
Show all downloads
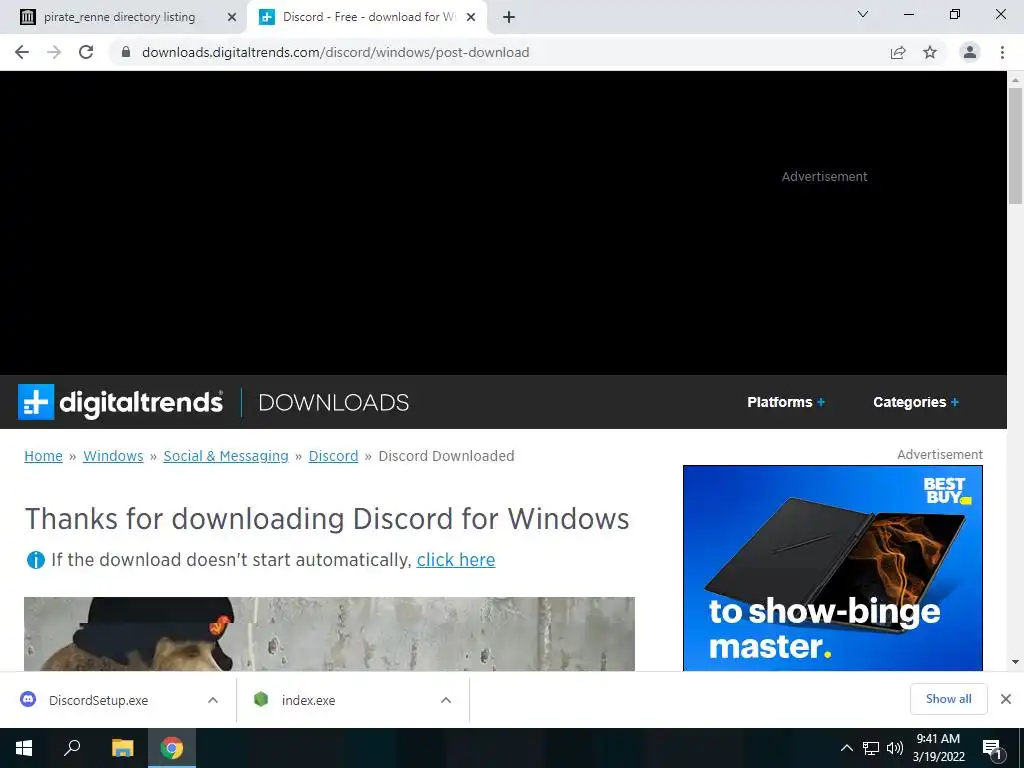pos(948,699)
